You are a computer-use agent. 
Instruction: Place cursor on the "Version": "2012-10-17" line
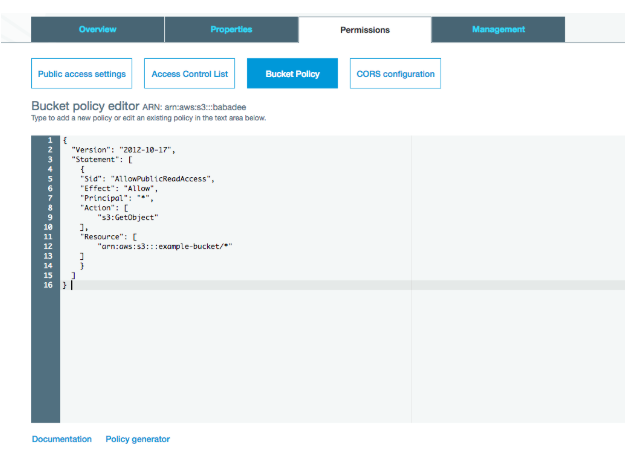123,150
